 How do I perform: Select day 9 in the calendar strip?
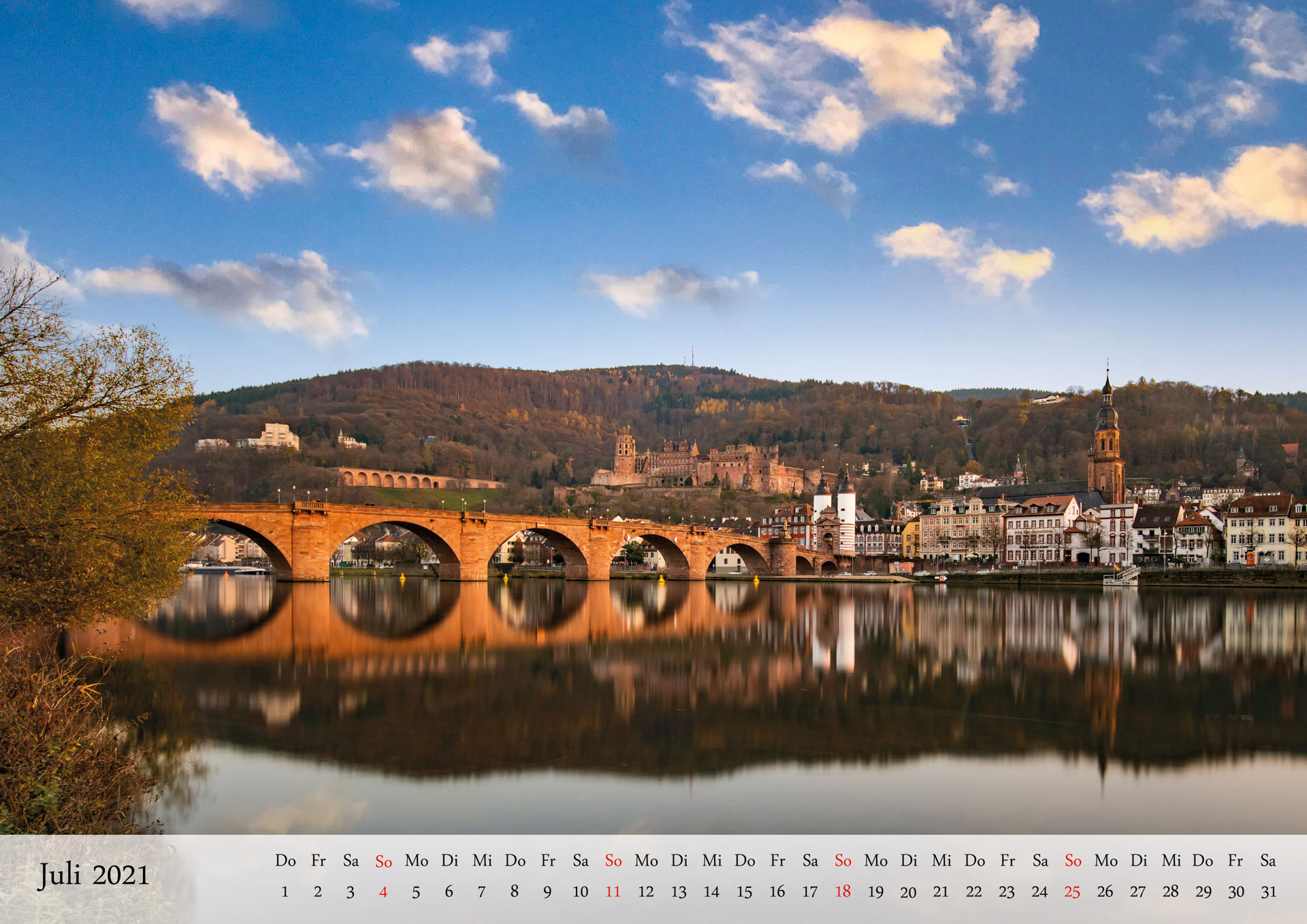(x=547, y=891)
